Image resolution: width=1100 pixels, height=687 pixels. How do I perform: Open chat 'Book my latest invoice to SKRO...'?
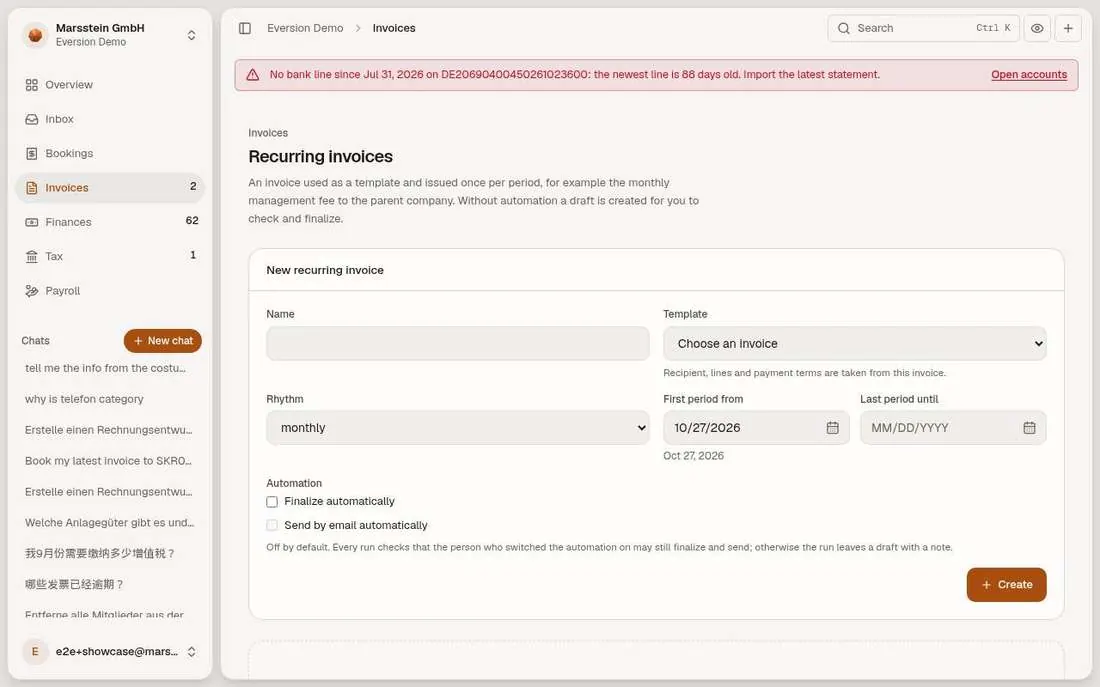(x=109, y=461)
